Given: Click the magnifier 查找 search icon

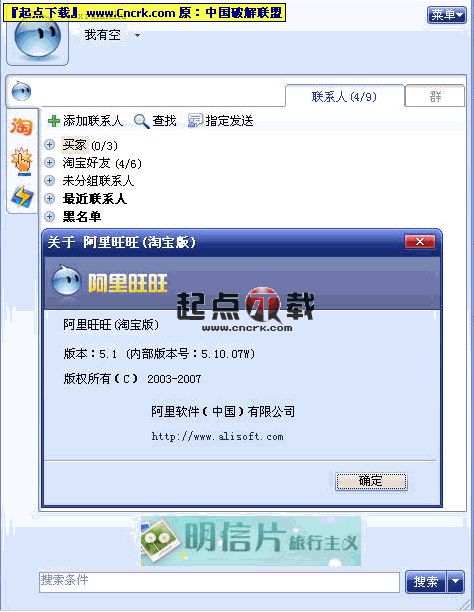Looking at the screenshot, I should coord(141,121).
